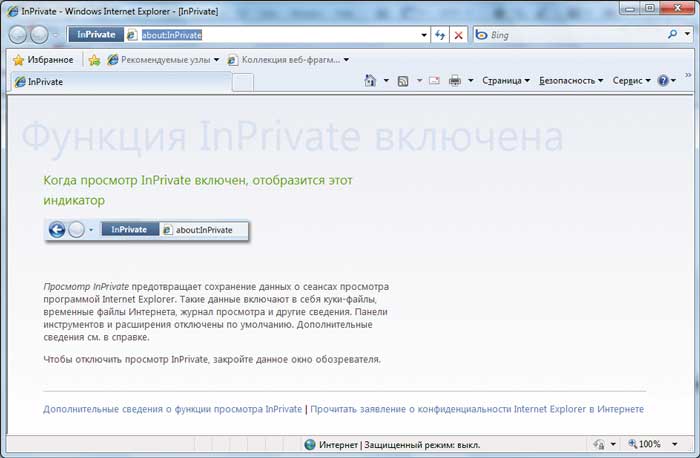Click the Refresh page icon
The image size is (700, 458).
(440, 35)
